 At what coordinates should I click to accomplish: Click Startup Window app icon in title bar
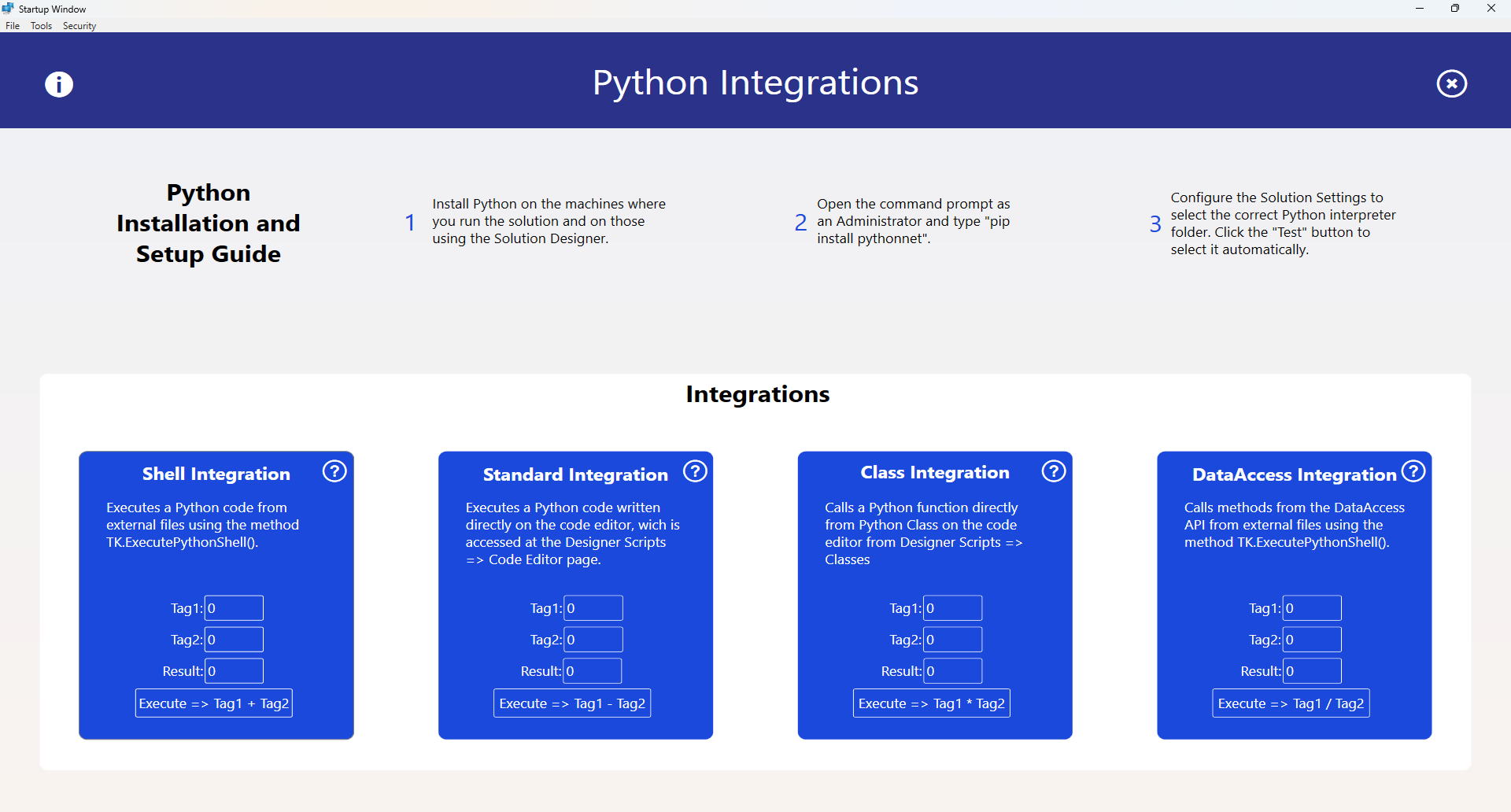tap(9, 9)
